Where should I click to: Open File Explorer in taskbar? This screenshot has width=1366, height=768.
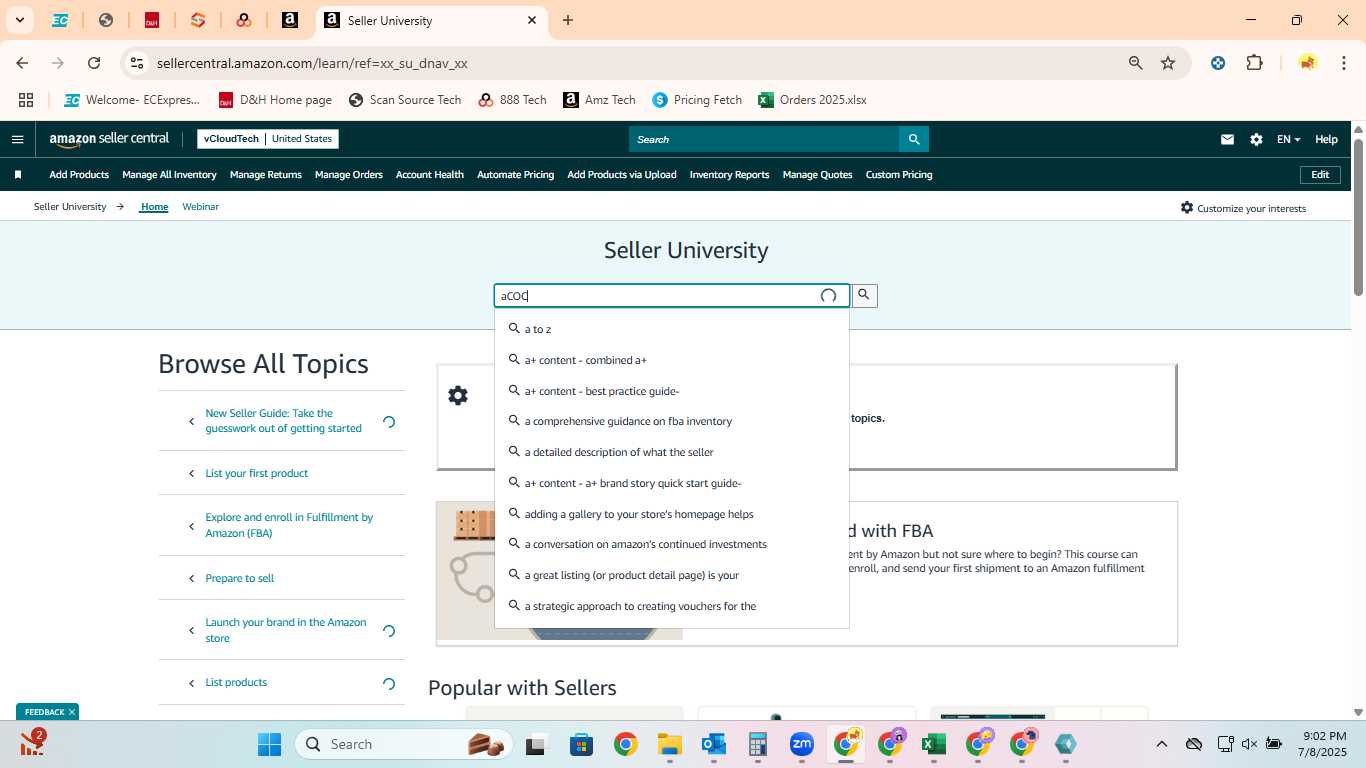670,744
